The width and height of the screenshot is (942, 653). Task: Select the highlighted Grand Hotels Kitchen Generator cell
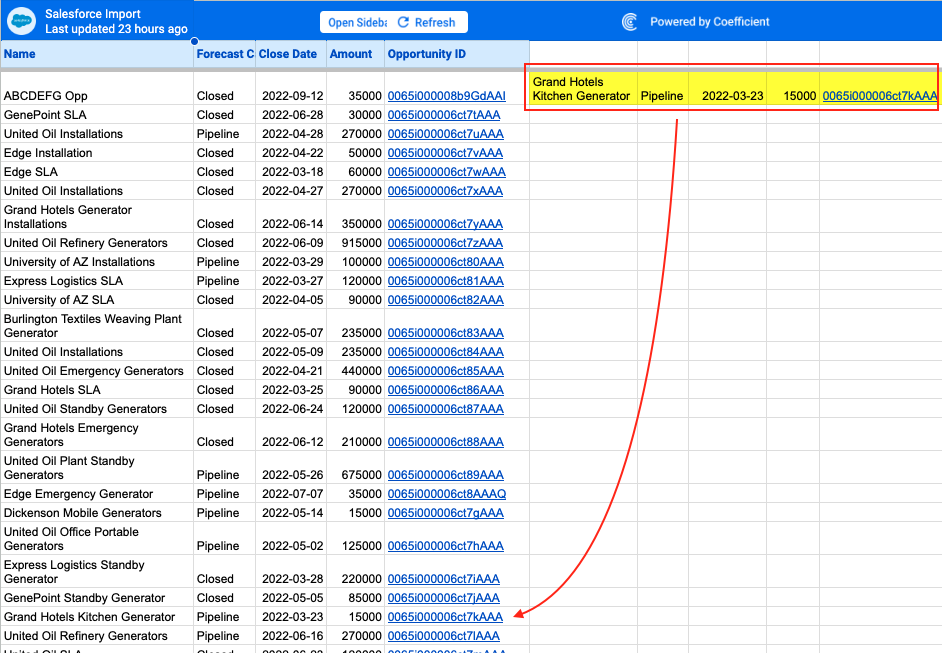click(583, 89)
